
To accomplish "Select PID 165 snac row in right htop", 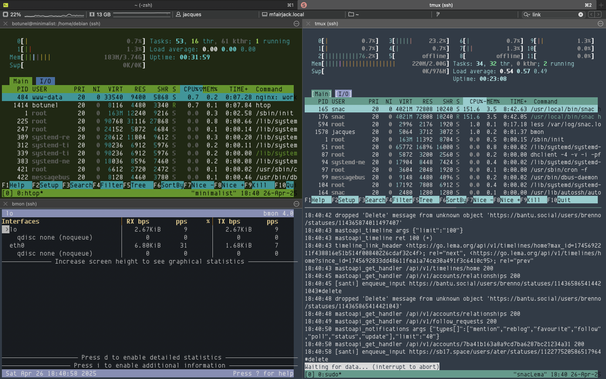I will tap(451, 109).
